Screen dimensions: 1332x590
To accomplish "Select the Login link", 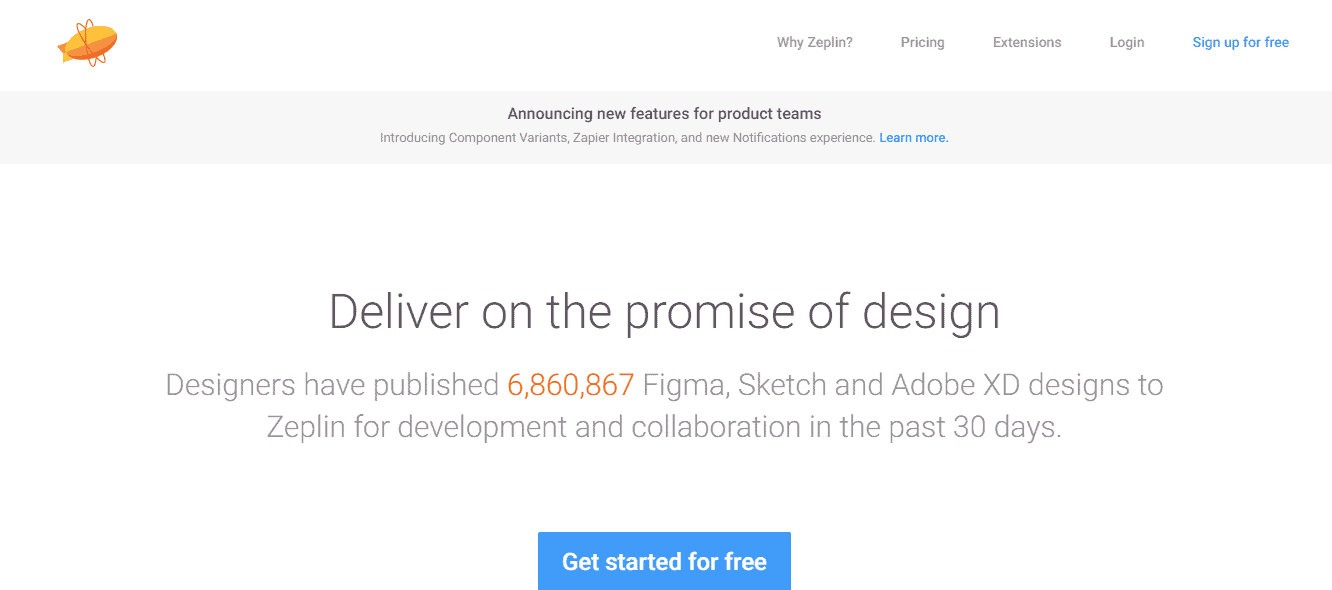I will (1127, 42).
